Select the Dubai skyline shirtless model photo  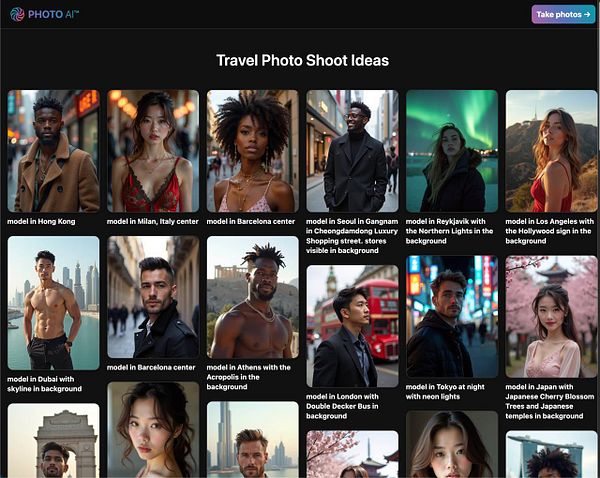click(x=54, y=303)
